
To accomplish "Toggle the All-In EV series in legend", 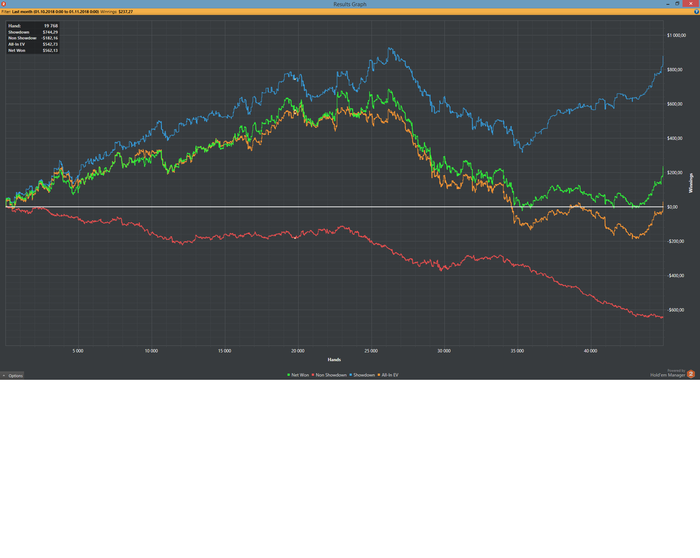I will 388,375.
